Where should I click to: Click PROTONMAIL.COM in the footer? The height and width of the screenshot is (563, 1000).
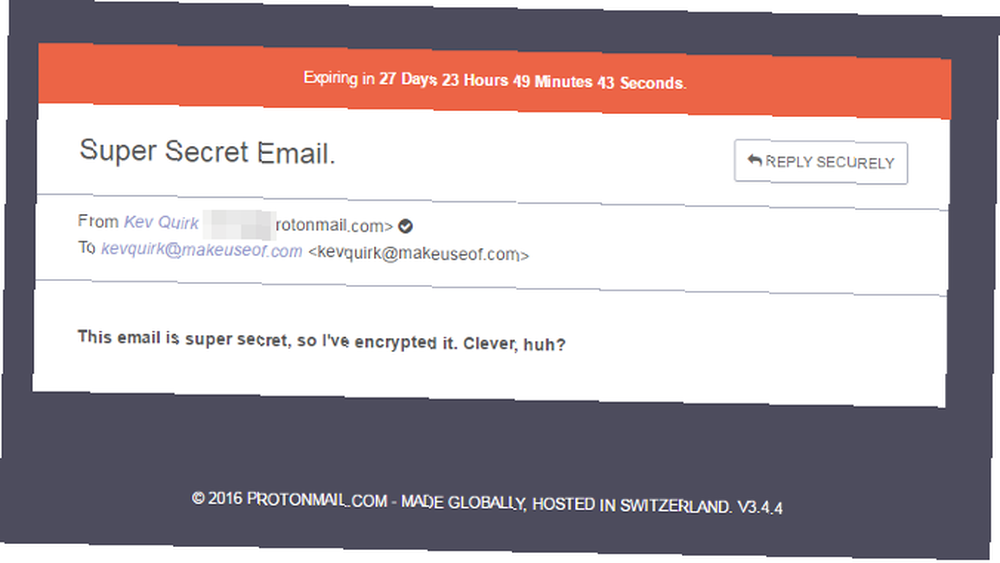317,500
